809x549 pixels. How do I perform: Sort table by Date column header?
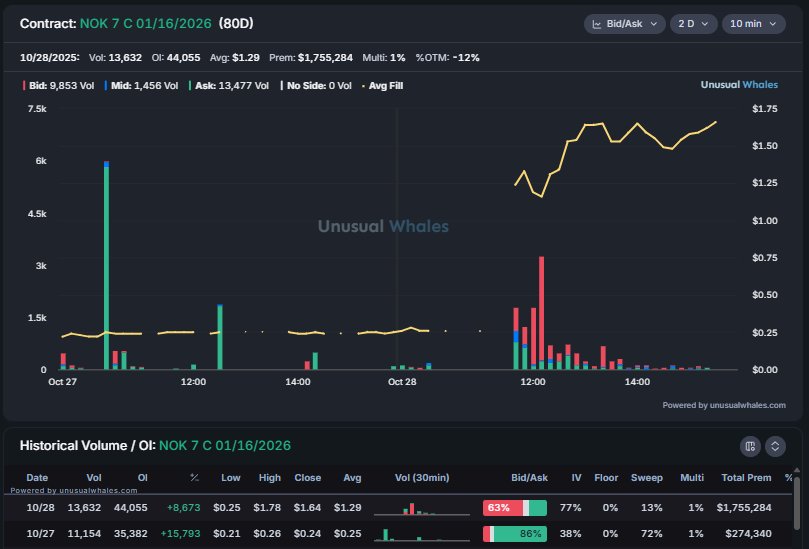(x=37, y=478)
